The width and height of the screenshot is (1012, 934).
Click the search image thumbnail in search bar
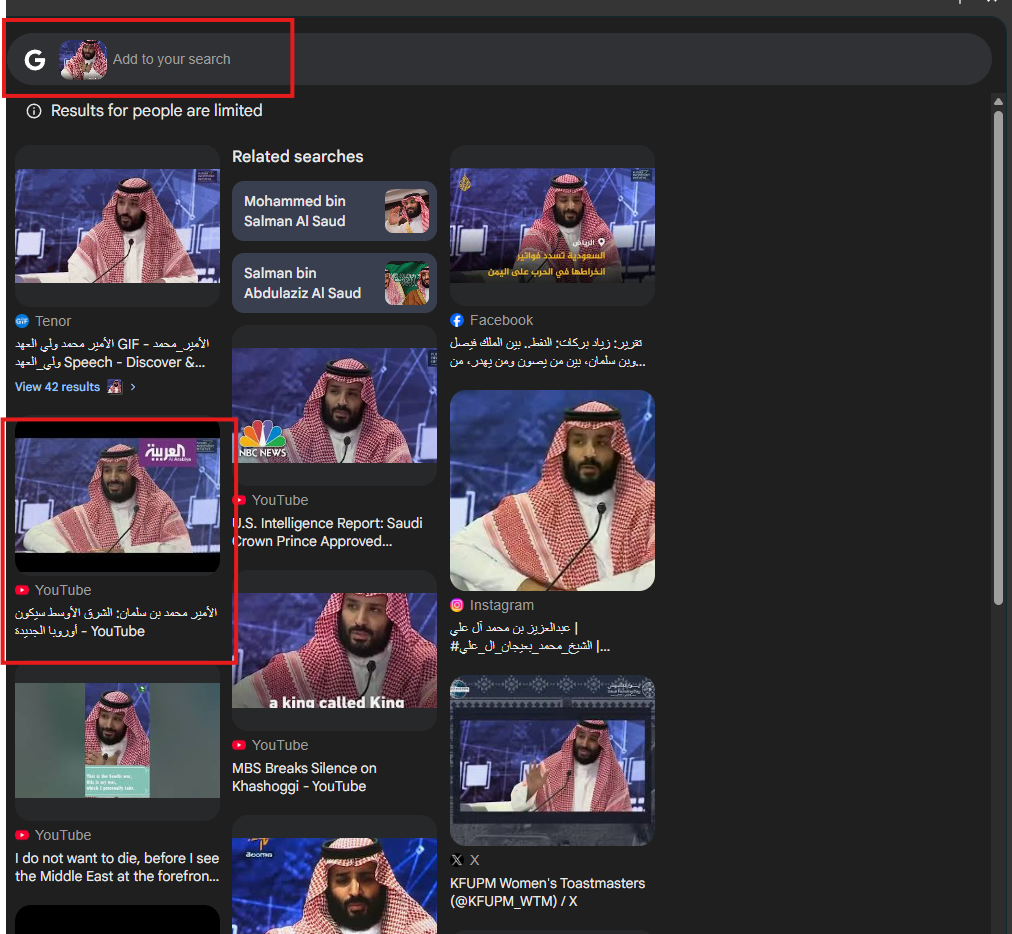[x=83, y=59]
